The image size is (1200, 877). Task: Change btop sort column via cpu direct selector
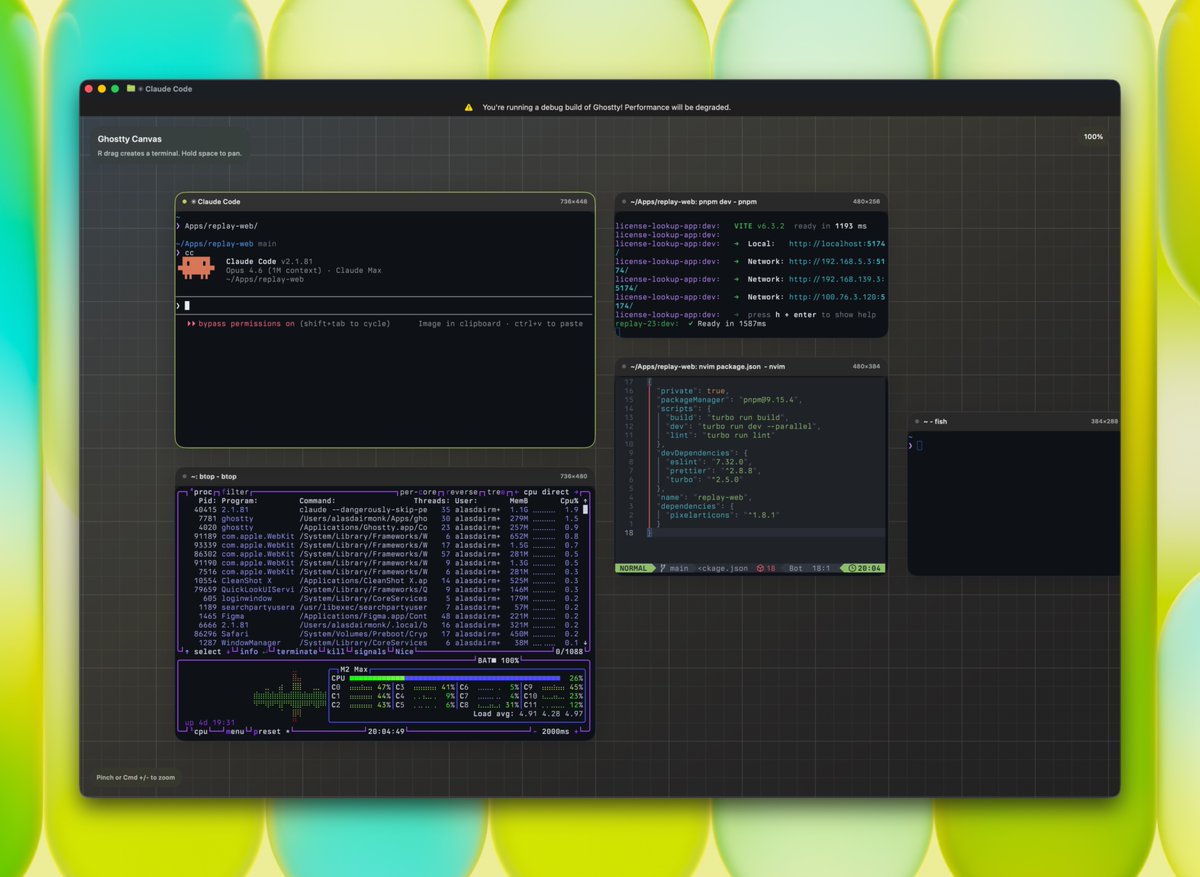tap(546, 492)
